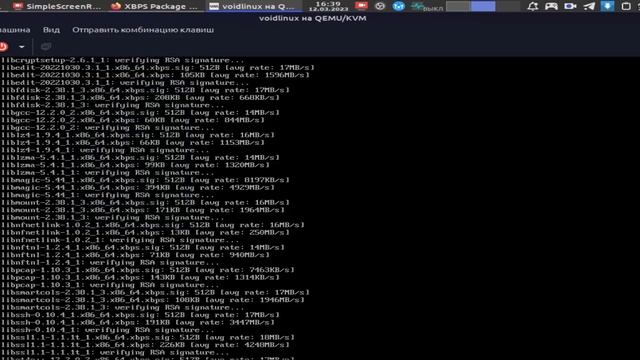Click the voidlinux на QEMU/KVM window title
Viewport: 640px width, 360px height.
coord(312,18)
